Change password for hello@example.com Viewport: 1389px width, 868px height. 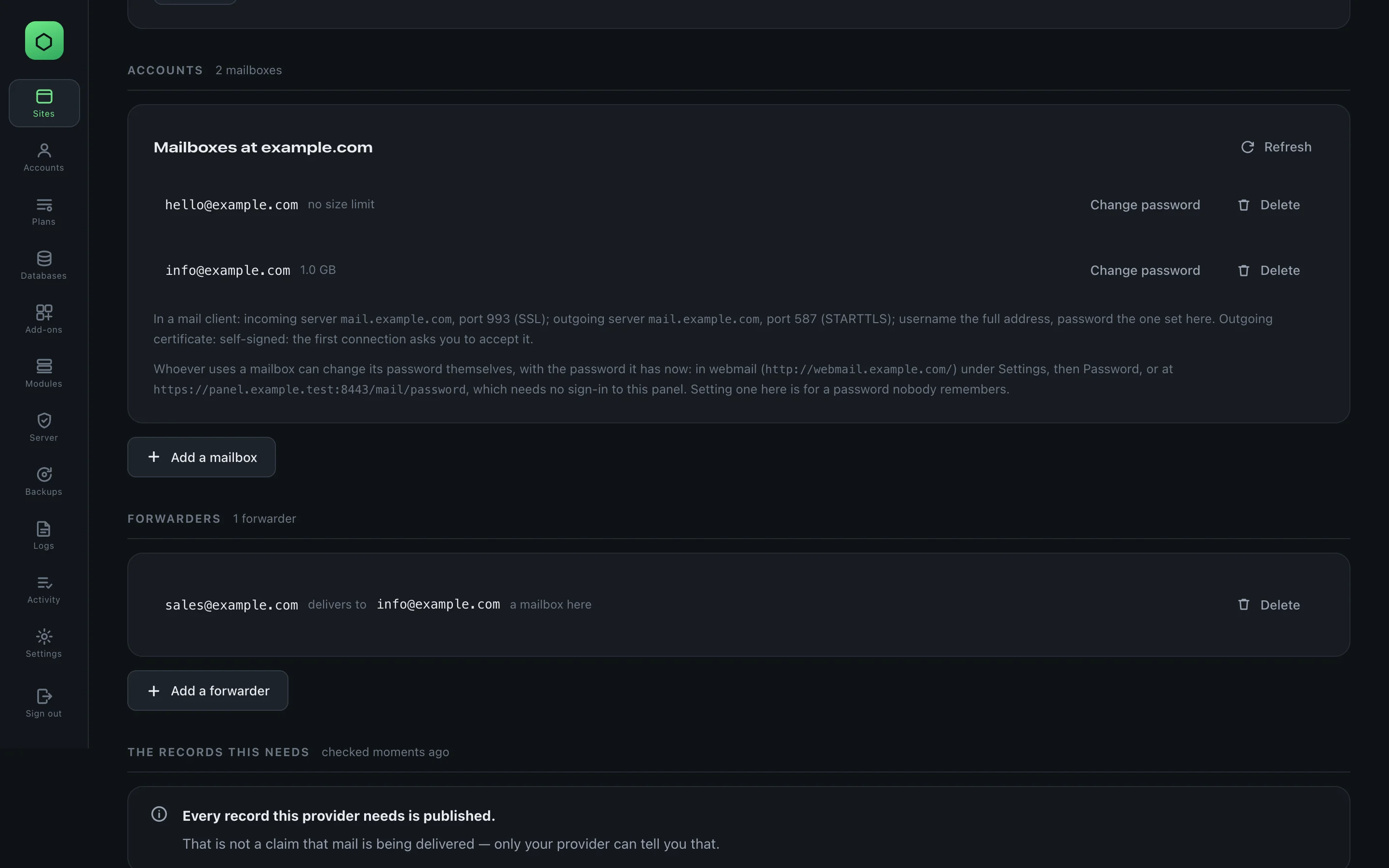coord(1144,205)
